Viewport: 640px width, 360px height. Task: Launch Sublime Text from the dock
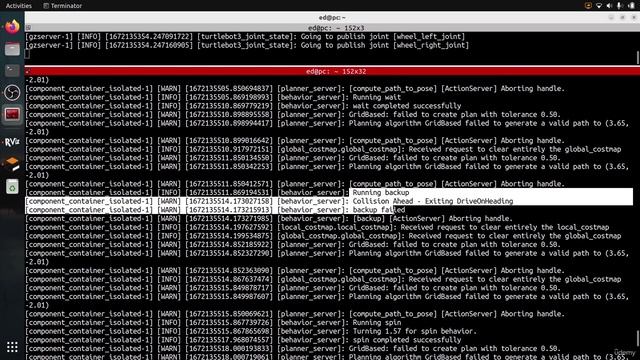[x=12, y=163]
